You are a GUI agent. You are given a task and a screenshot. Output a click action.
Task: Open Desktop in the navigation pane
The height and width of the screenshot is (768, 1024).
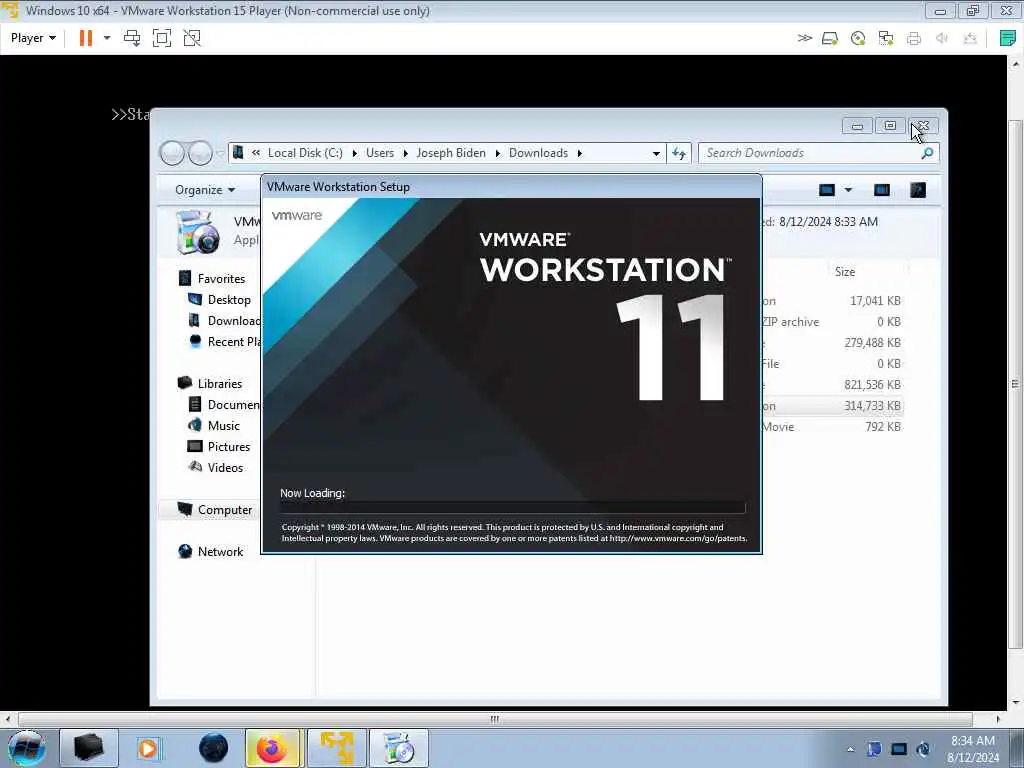229,300
